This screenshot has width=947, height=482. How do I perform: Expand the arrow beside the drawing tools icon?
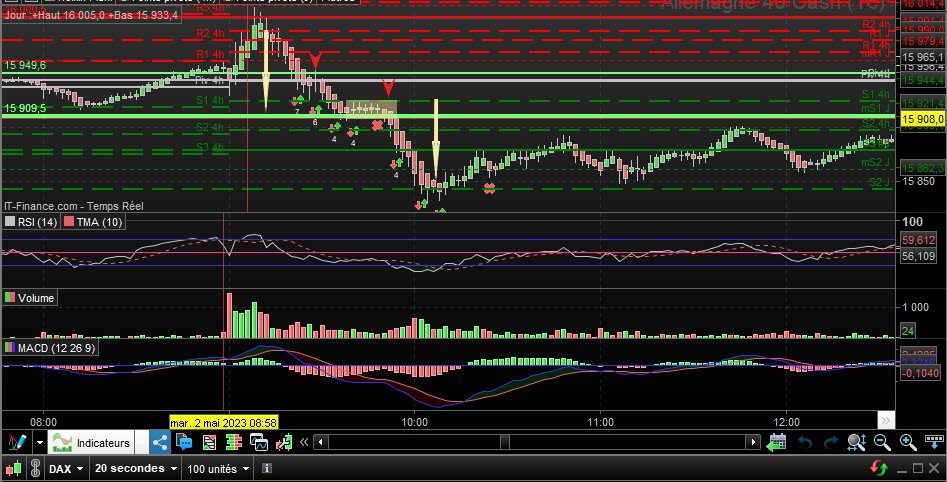point(40,443)
